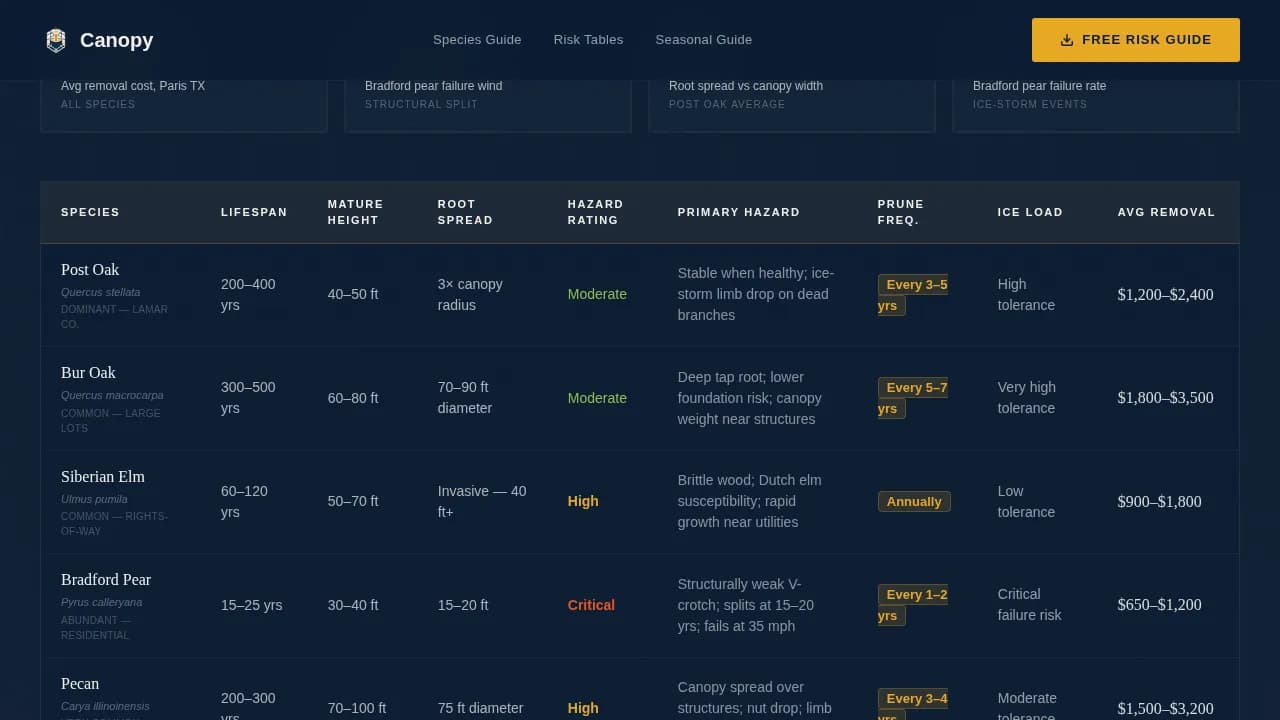Click the 15–20 ft root spread cell

point(463,605)
